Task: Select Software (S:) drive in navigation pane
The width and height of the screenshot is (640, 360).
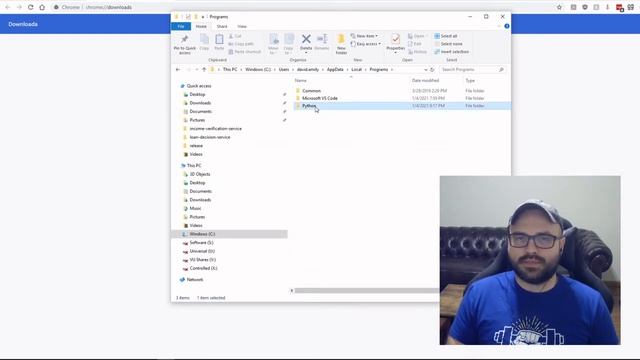Action: [x=201, y=242]
